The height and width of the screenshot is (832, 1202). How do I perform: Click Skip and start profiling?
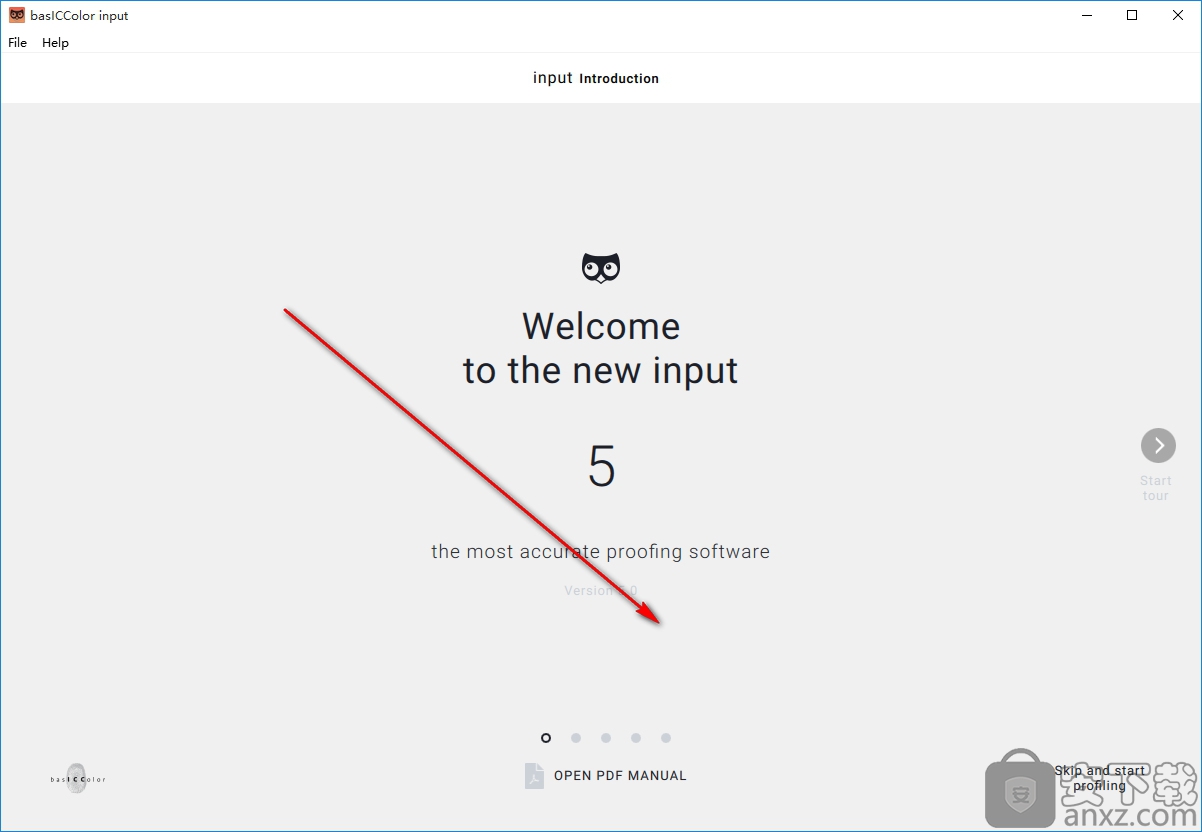point(1100,778)
